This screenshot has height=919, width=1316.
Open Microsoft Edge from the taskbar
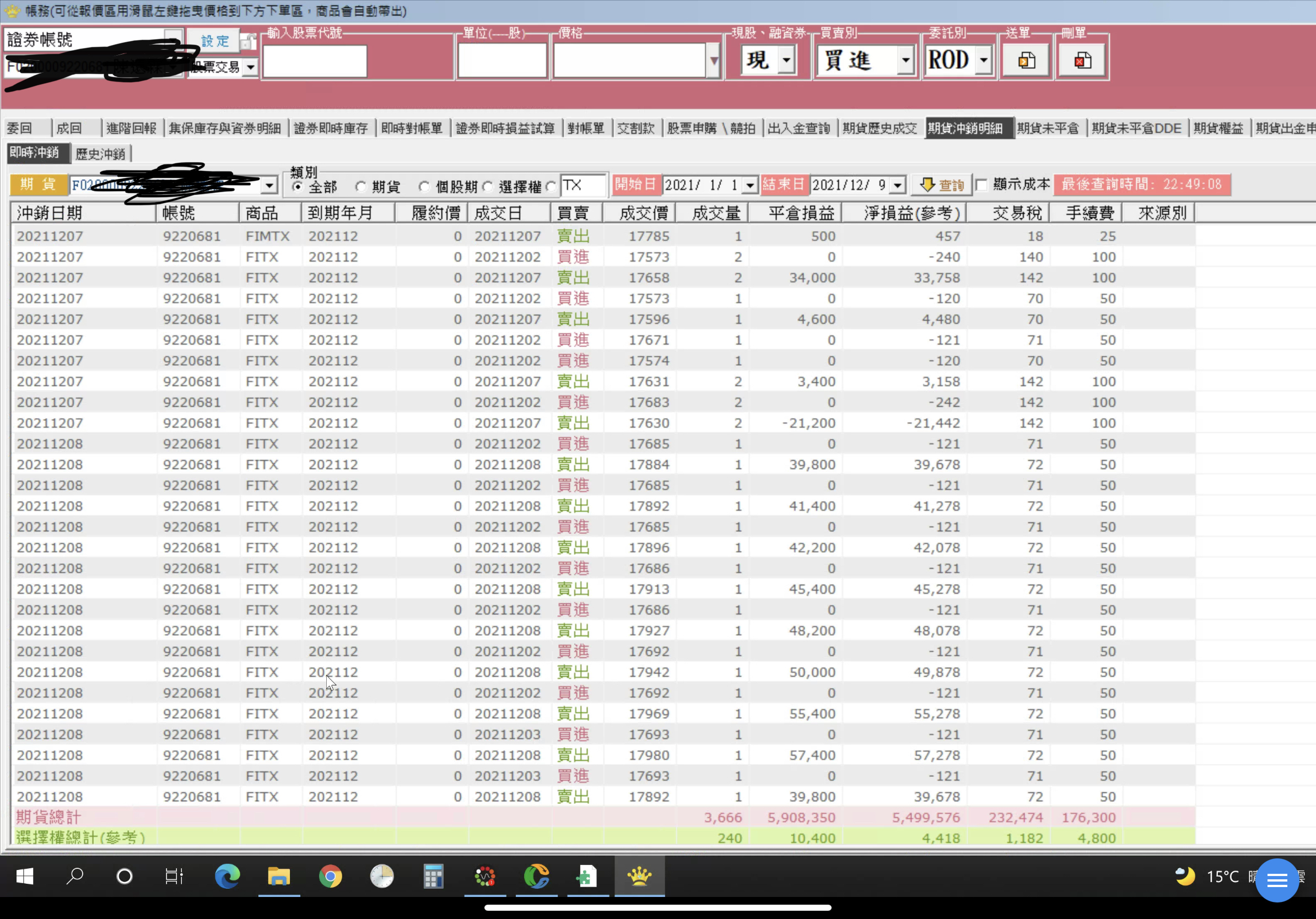coord(227,876)
